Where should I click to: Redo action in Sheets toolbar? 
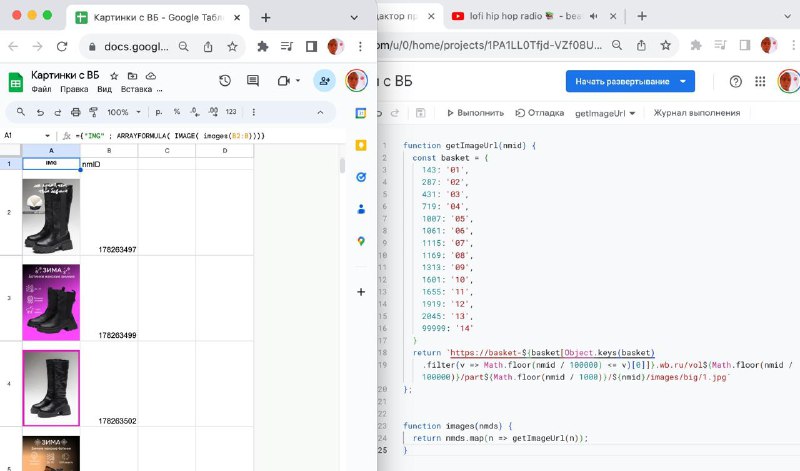(58, 112)
